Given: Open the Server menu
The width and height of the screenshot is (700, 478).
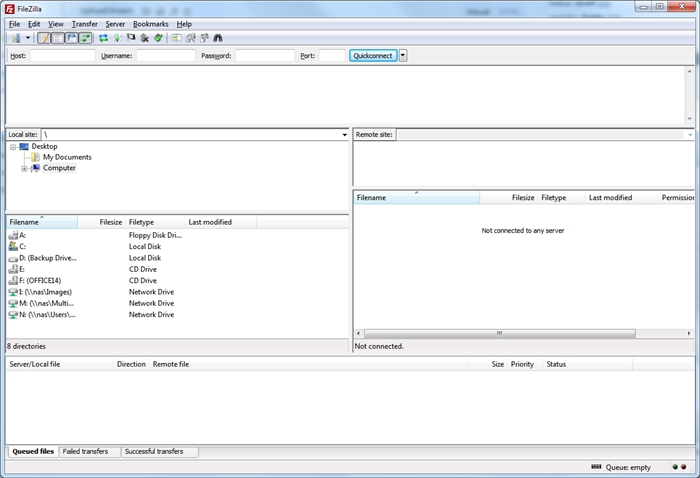Looking at the screenshot, I should (115, 24).
